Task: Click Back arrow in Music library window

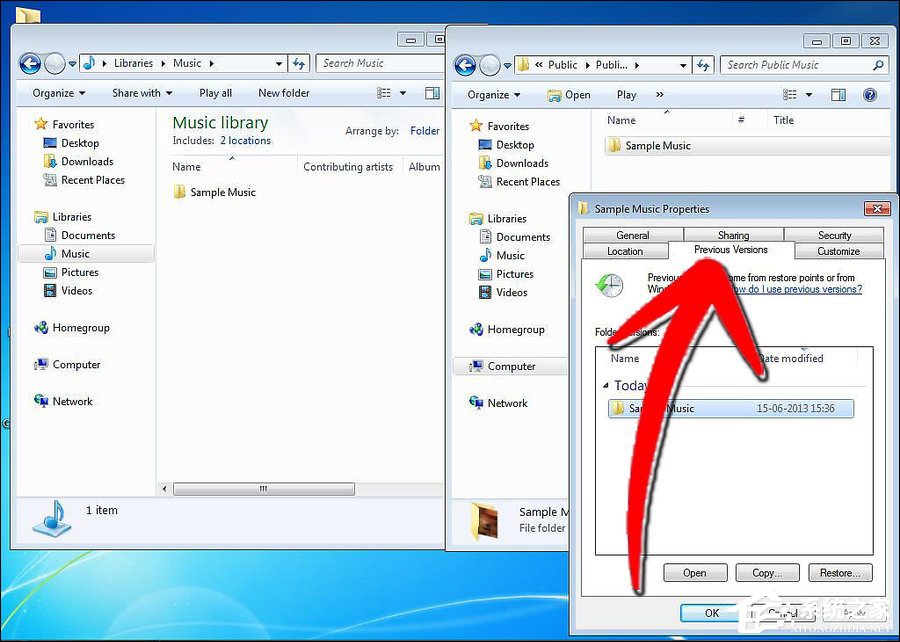Action: pyautogui.click(x=30, y=64)
